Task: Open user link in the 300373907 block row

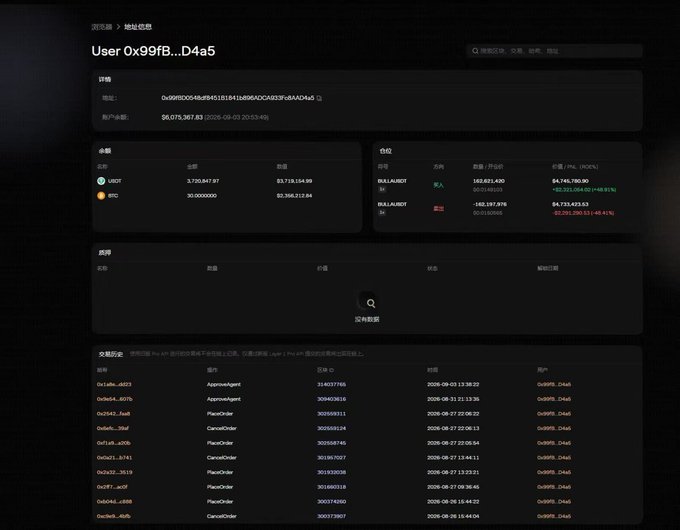Action: point(554,517)
